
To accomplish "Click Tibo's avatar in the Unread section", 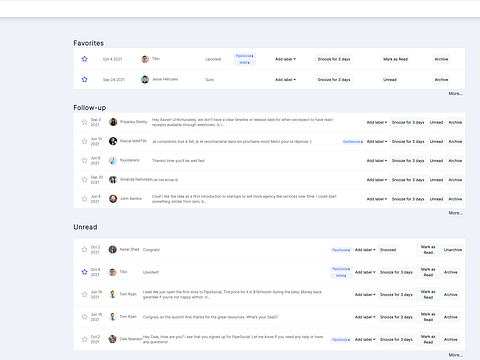I will [x=113, y=272].
